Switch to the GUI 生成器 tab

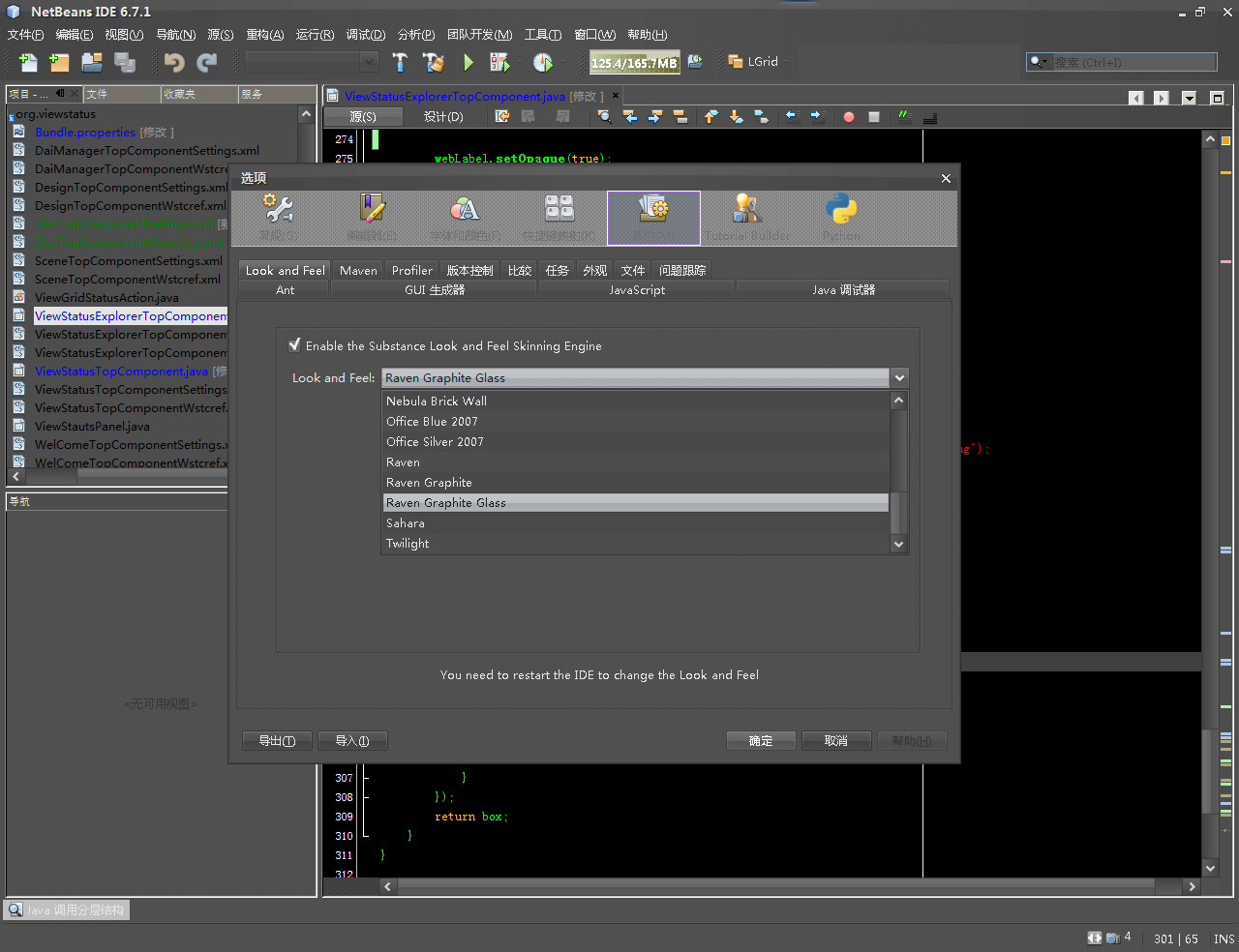coord(435,289)
